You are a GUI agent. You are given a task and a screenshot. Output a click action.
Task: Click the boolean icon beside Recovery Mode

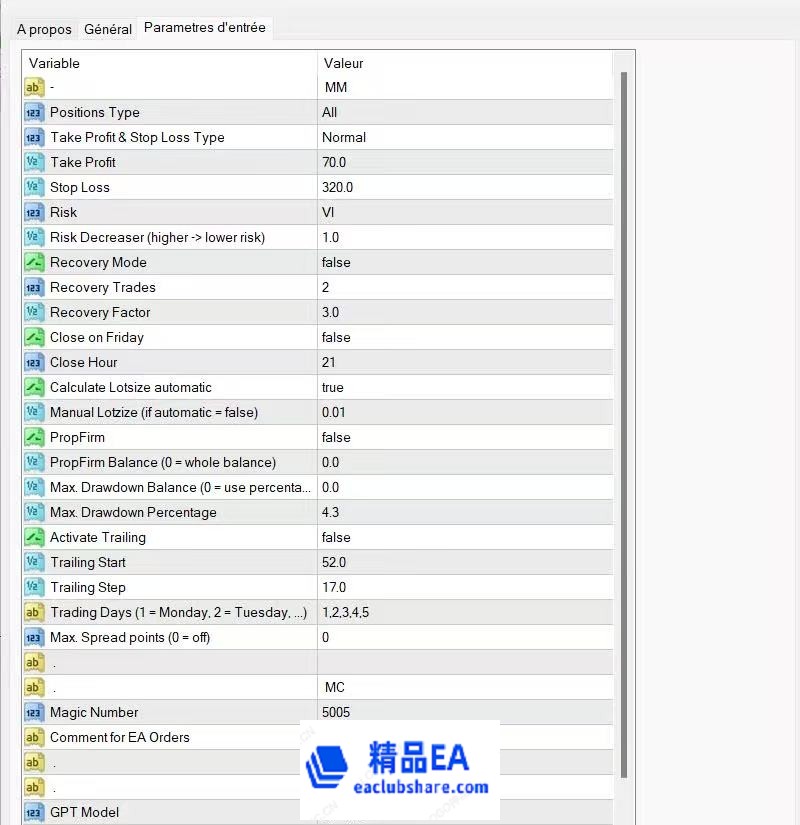point(34,263)
